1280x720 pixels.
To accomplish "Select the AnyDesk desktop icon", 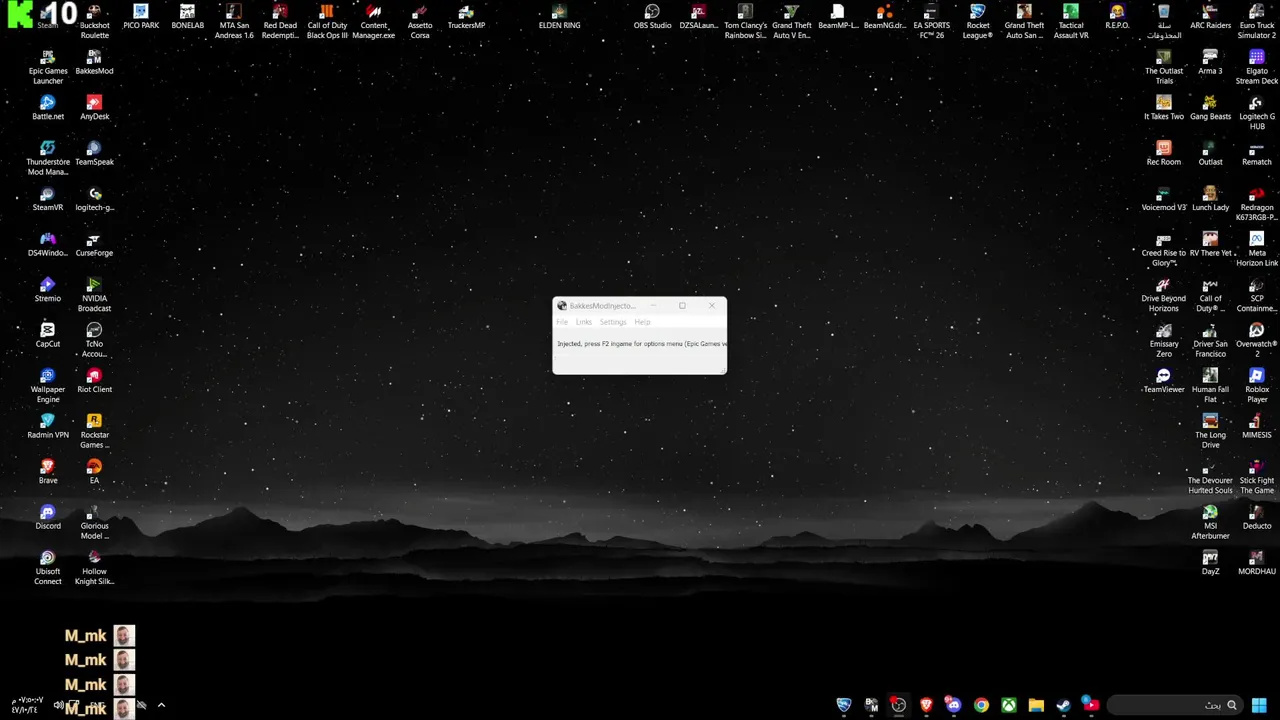I will (x=94, y=109).
